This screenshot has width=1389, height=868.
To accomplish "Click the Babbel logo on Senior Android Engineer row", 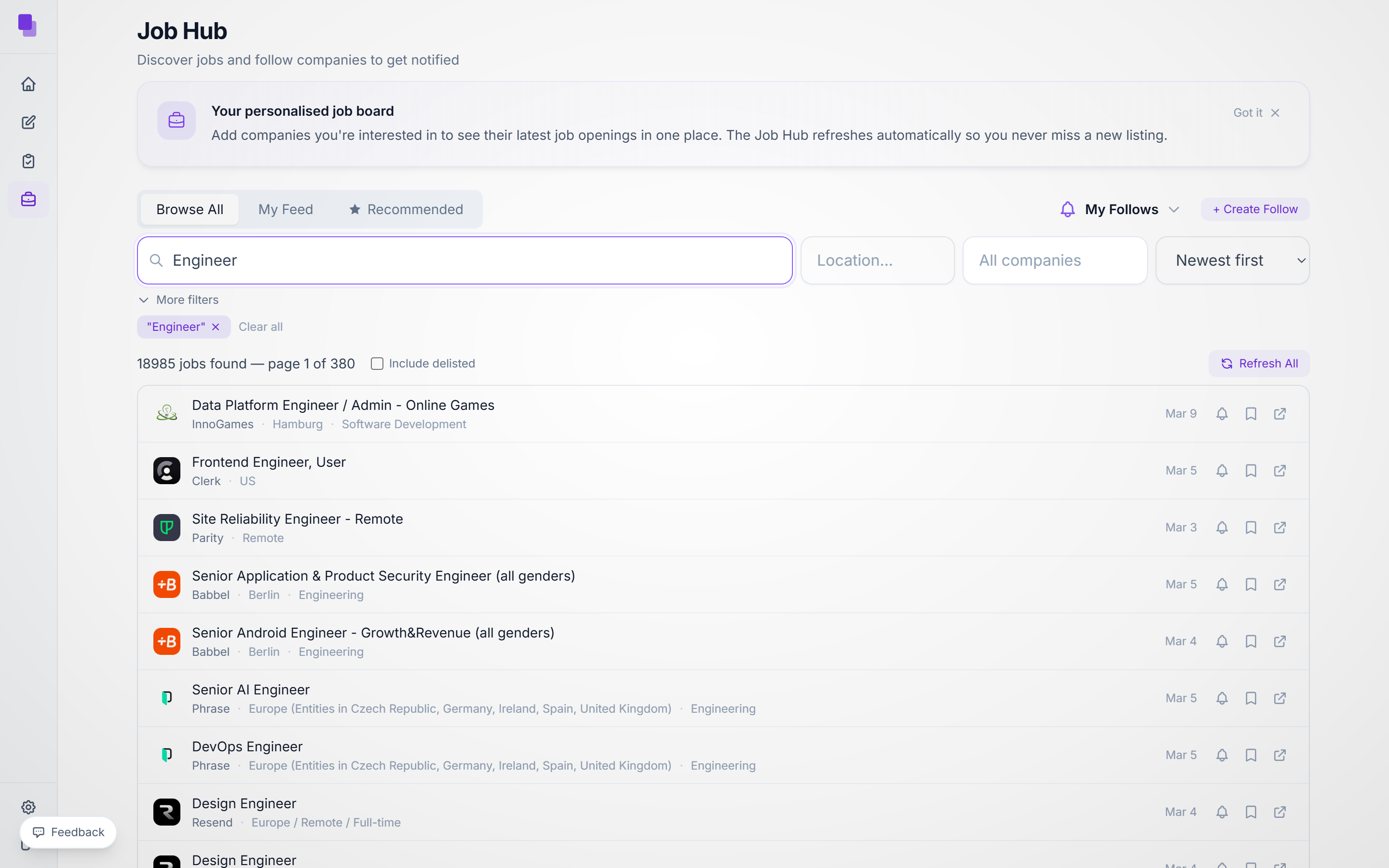I will click(x=166, y=641).
